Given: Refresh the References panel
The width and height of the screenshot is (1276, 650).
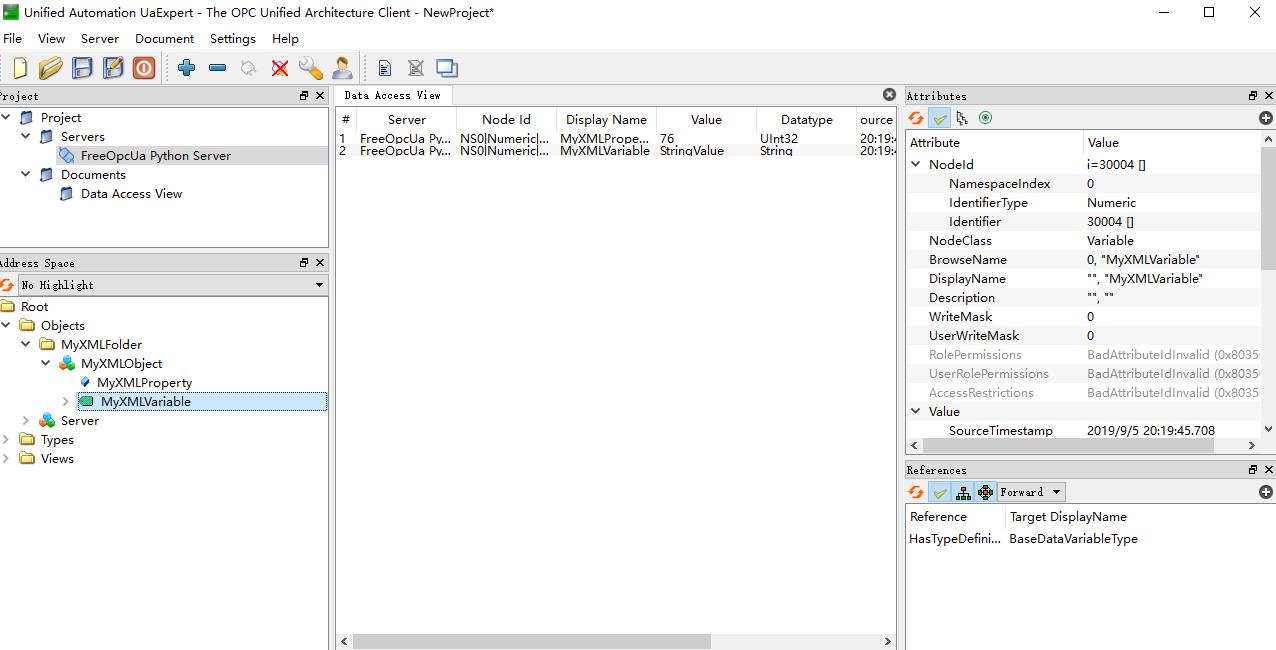Looking at the screenshot, I should [915, 491].
